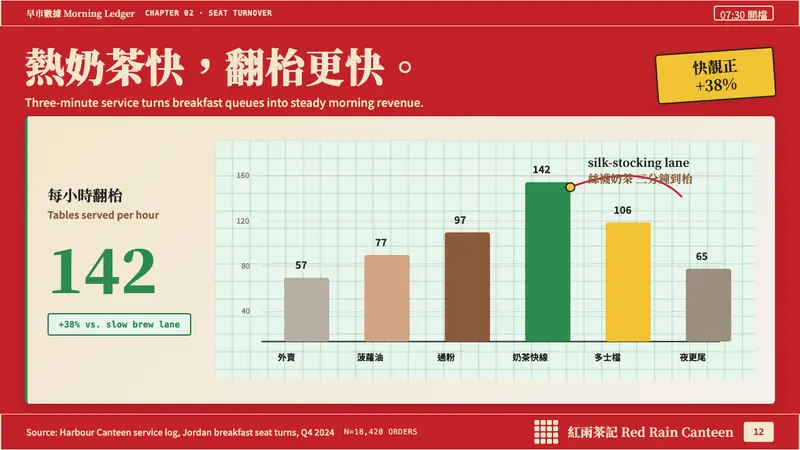Click the value label 65
This screenshot has height=450, width=800.
(x=702, y=257)
